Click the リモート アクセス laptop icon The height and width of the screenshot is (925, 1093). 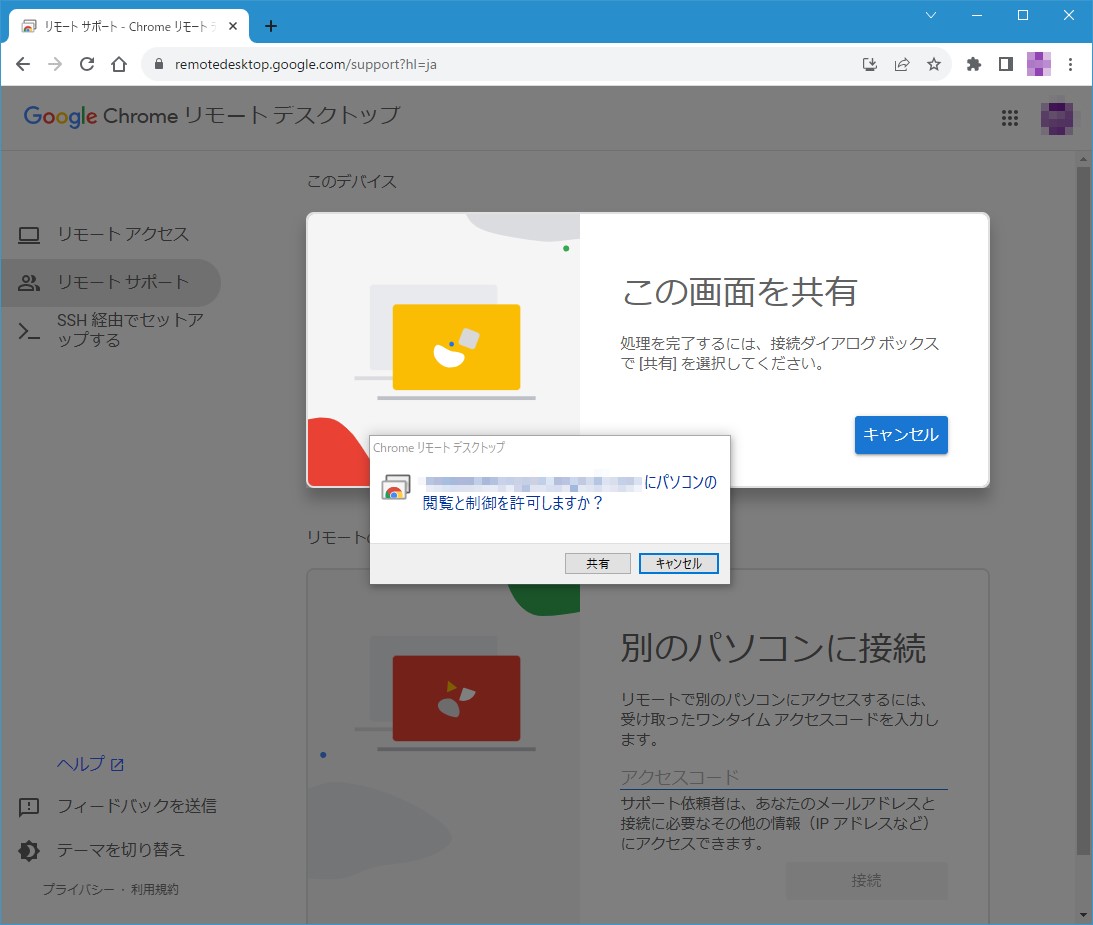click(x=29, y=235)
